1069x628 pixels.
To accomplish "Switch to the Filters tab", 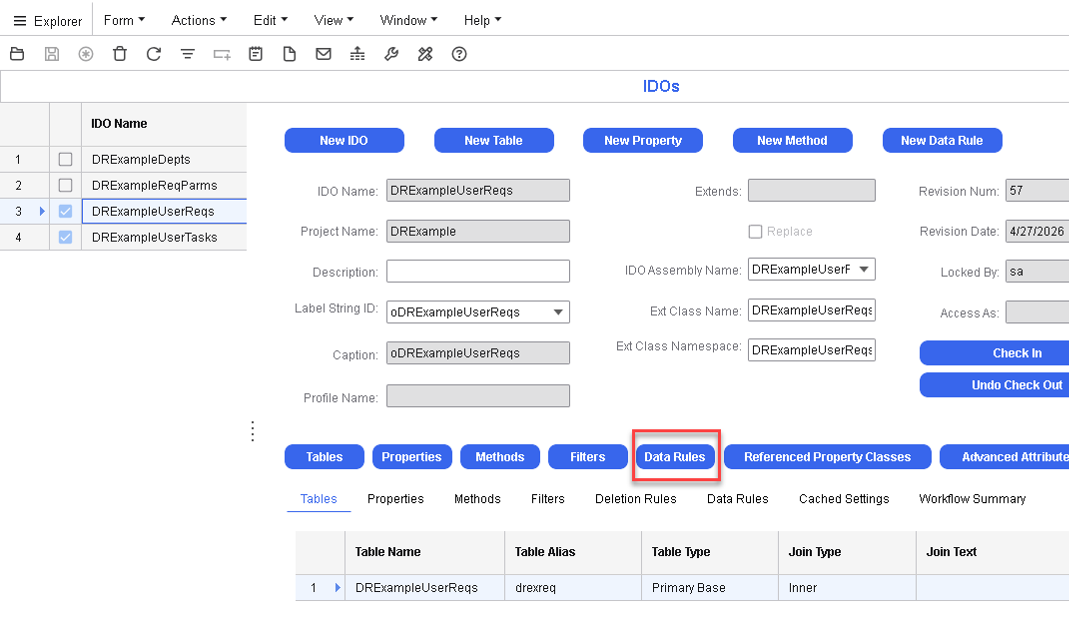I will click(548, 499).
